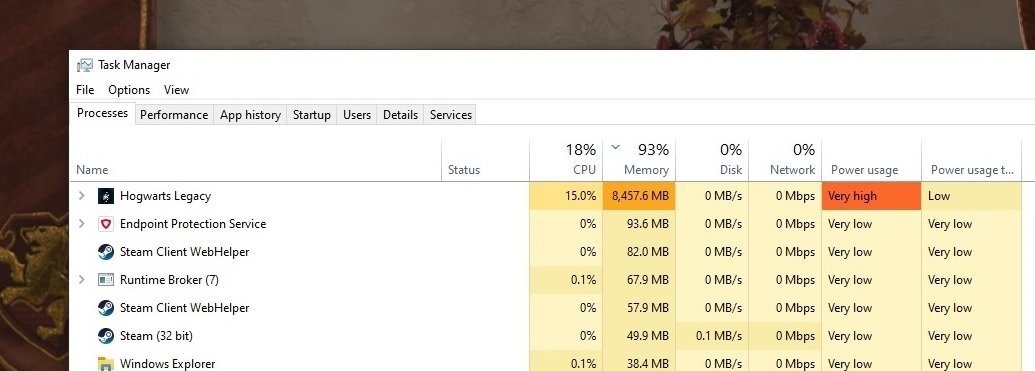The height and width of the screenshot is (371, 1035).
Task: Open the File menu
Action: coord(85,90)
